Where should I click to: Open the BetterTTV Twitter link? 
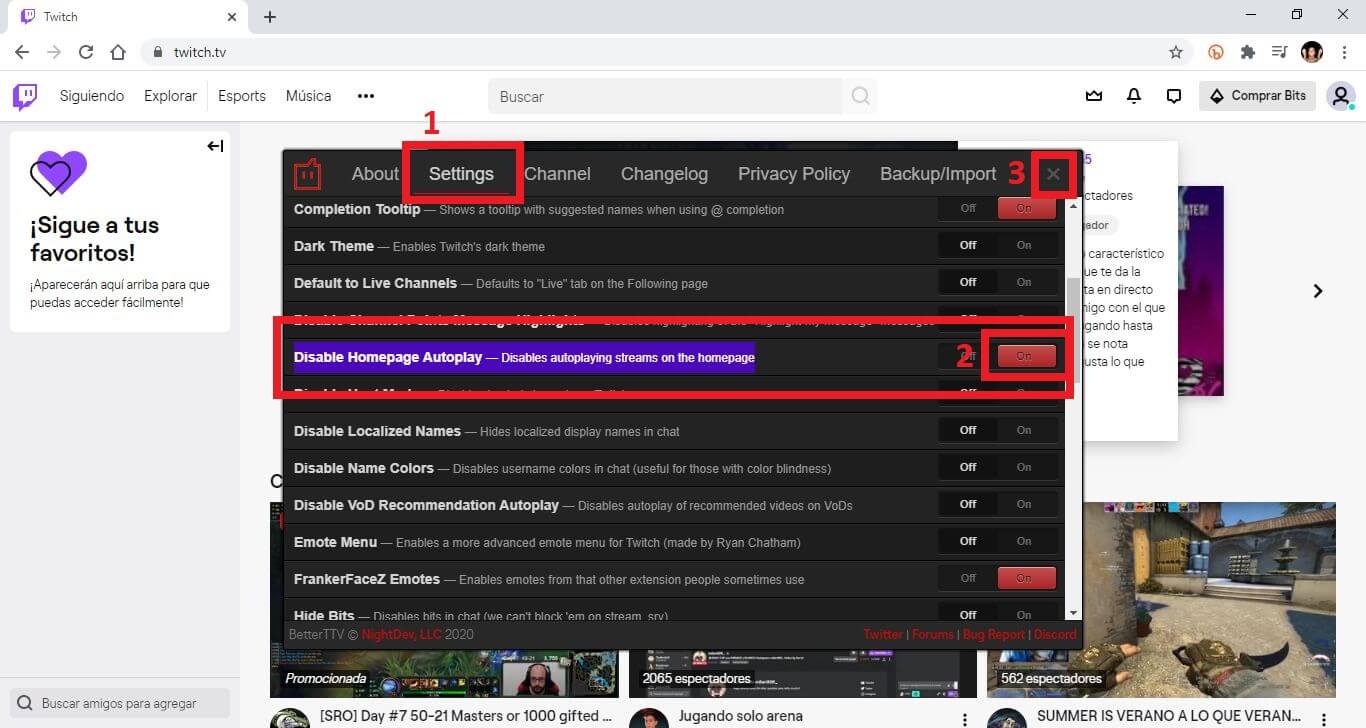pyautogui.click(x=883, y=634)
